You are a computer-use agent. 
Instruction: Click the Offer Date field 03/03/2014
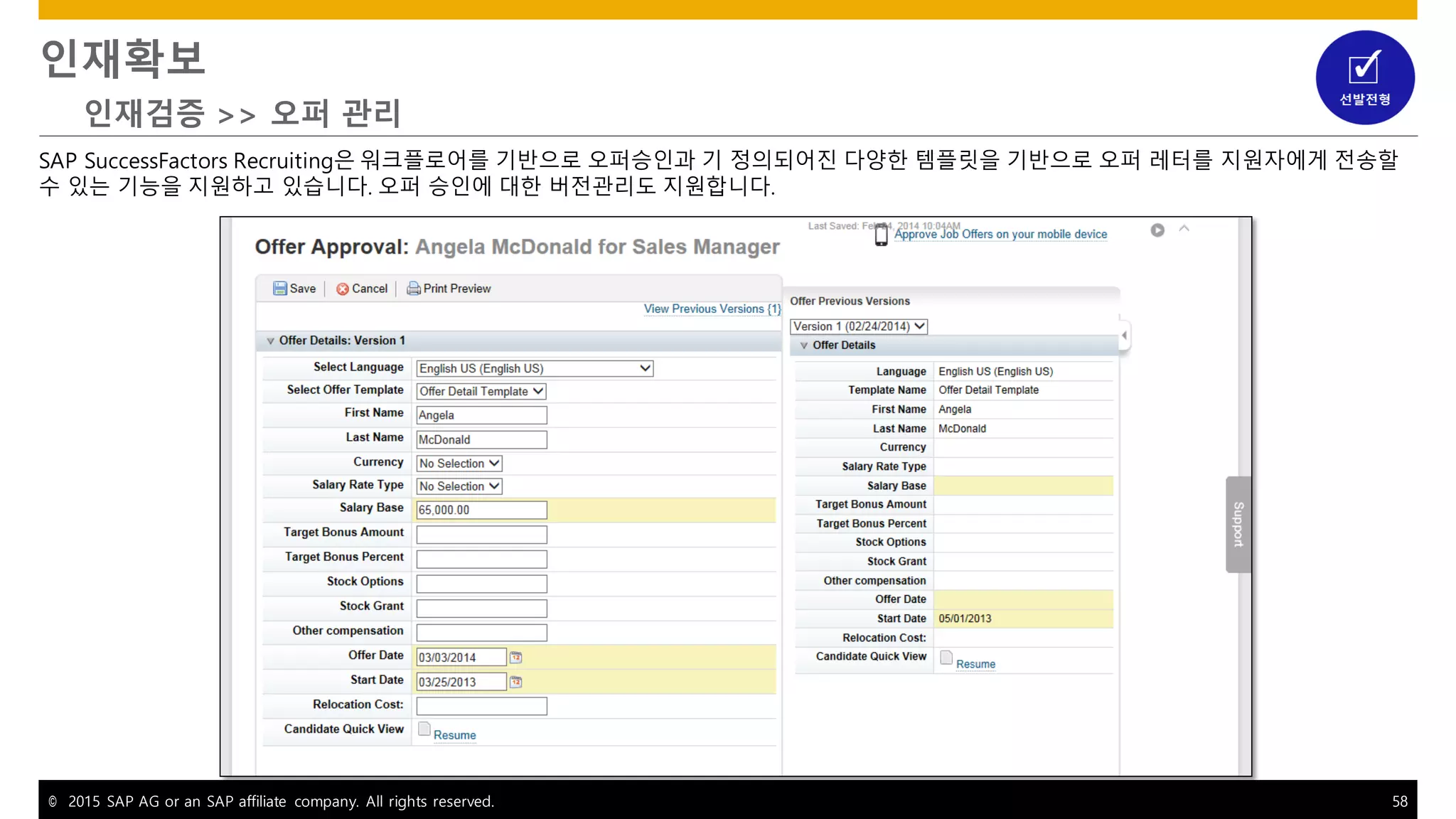(x=461, y=658)
